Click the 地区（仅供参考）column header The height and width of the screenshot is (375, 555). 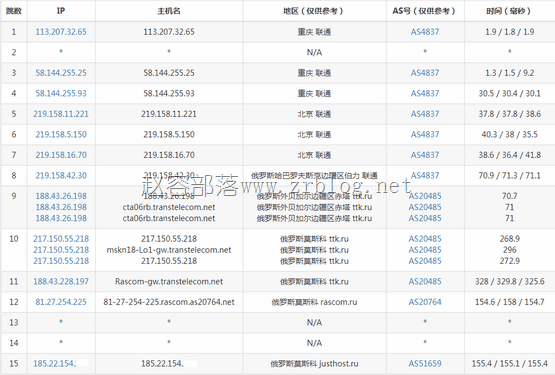[x=314, y=11]
